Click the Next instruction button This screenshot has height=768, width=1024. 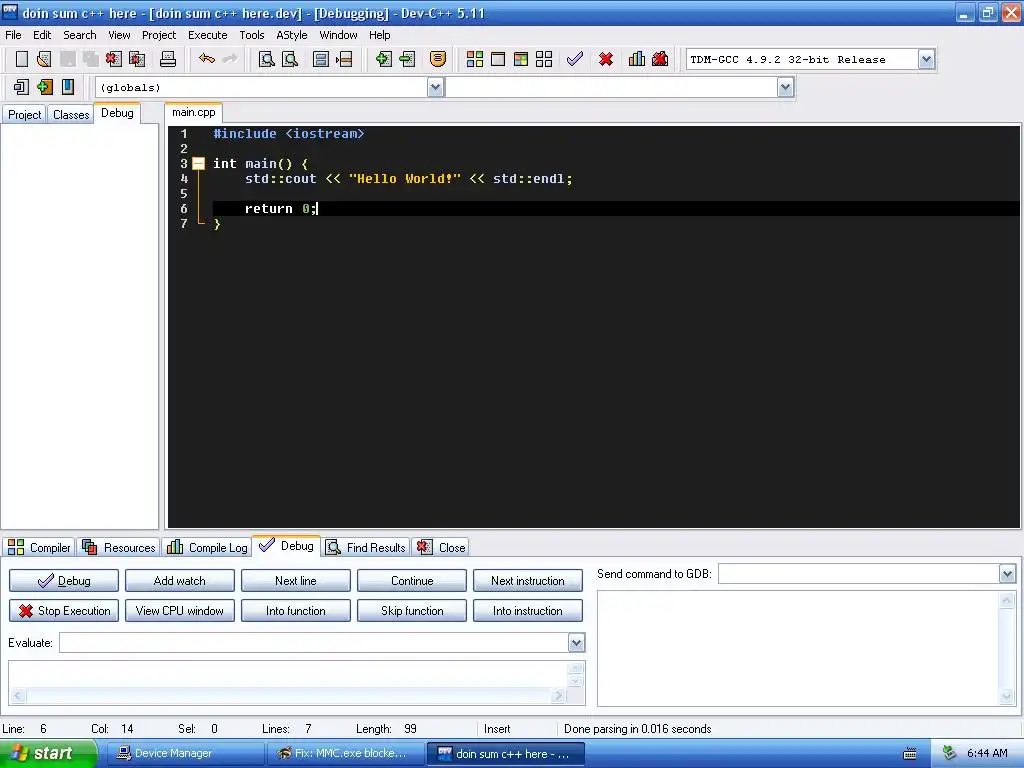click(528, 581)
